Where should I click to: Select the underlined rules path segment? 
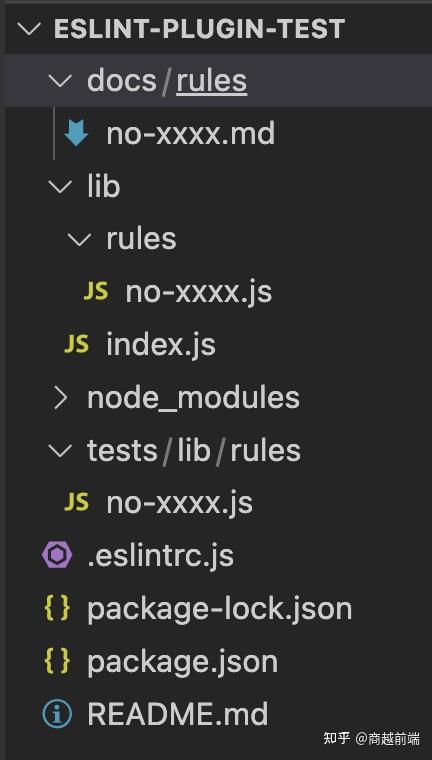coord(212,81)
